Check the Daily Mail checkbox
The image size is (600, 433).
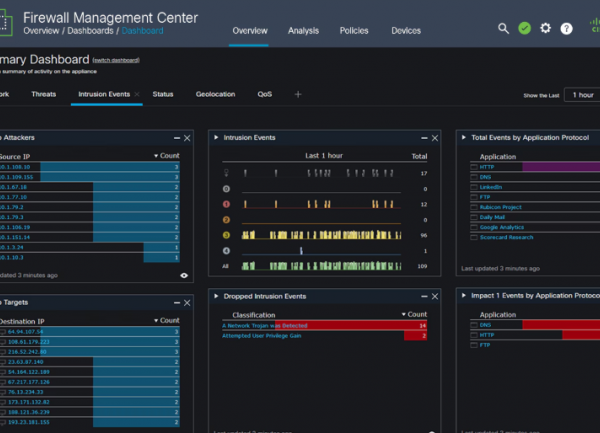click(x=474, y=217)
